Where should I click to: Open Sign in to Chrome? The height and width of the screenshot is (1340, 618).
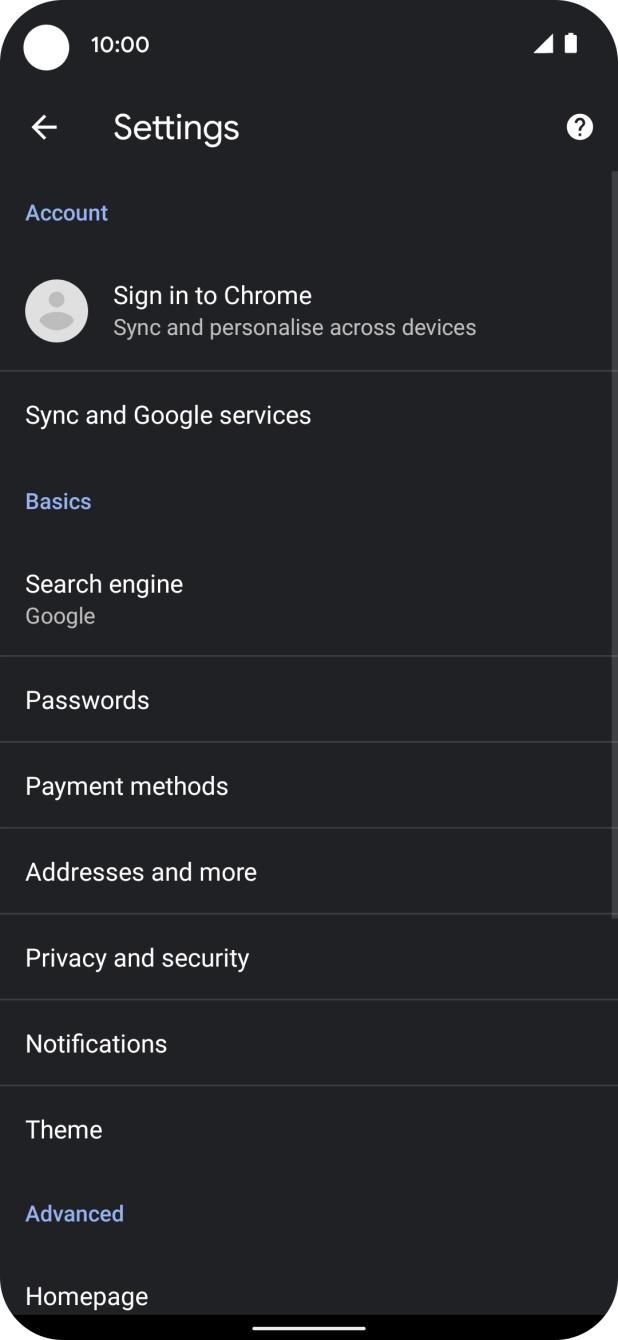(x=212, y=295)
